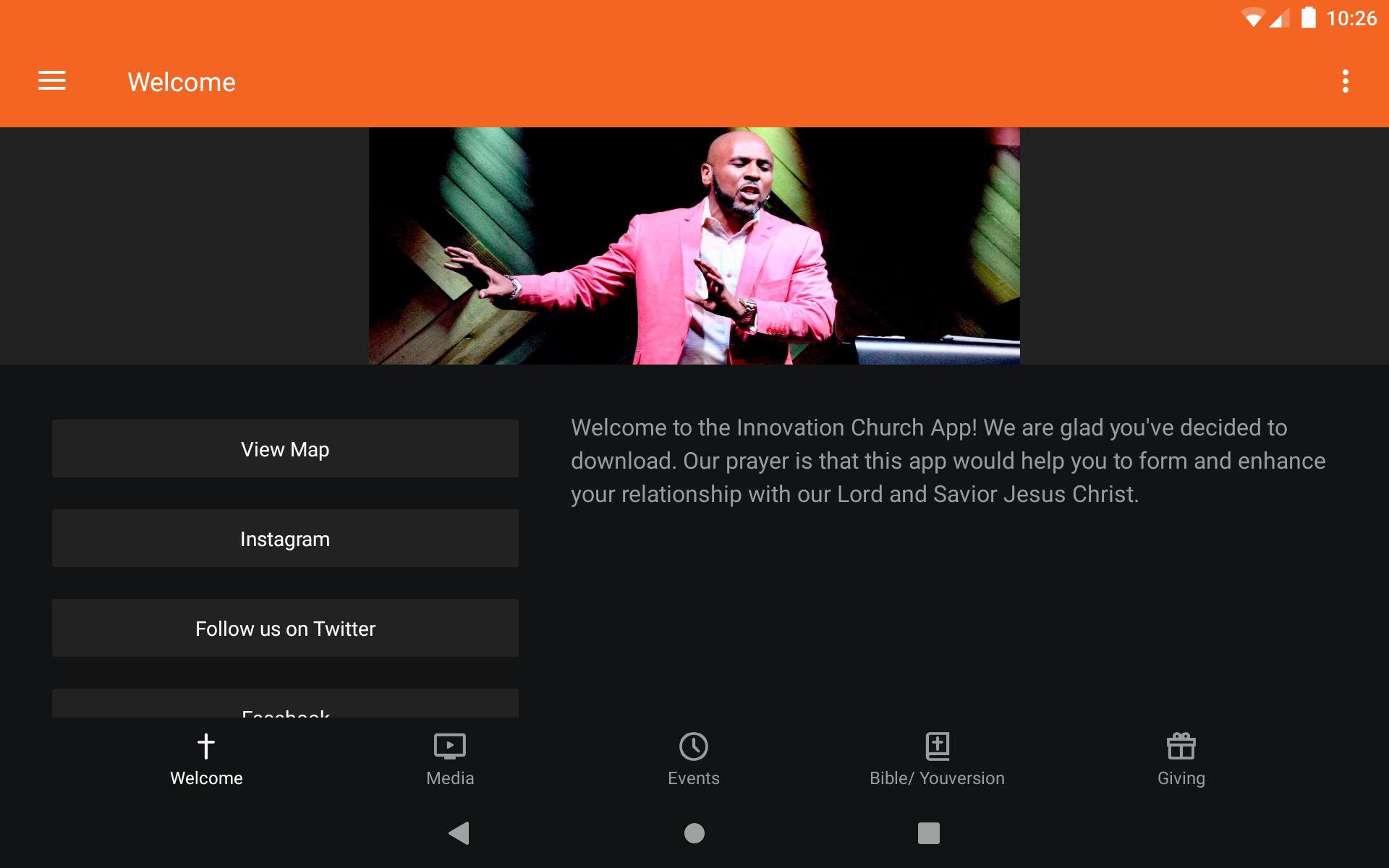Tap the partially visible Facebook button
The width and height of the screenshot is (1389, 868).
tap(285, 705)
